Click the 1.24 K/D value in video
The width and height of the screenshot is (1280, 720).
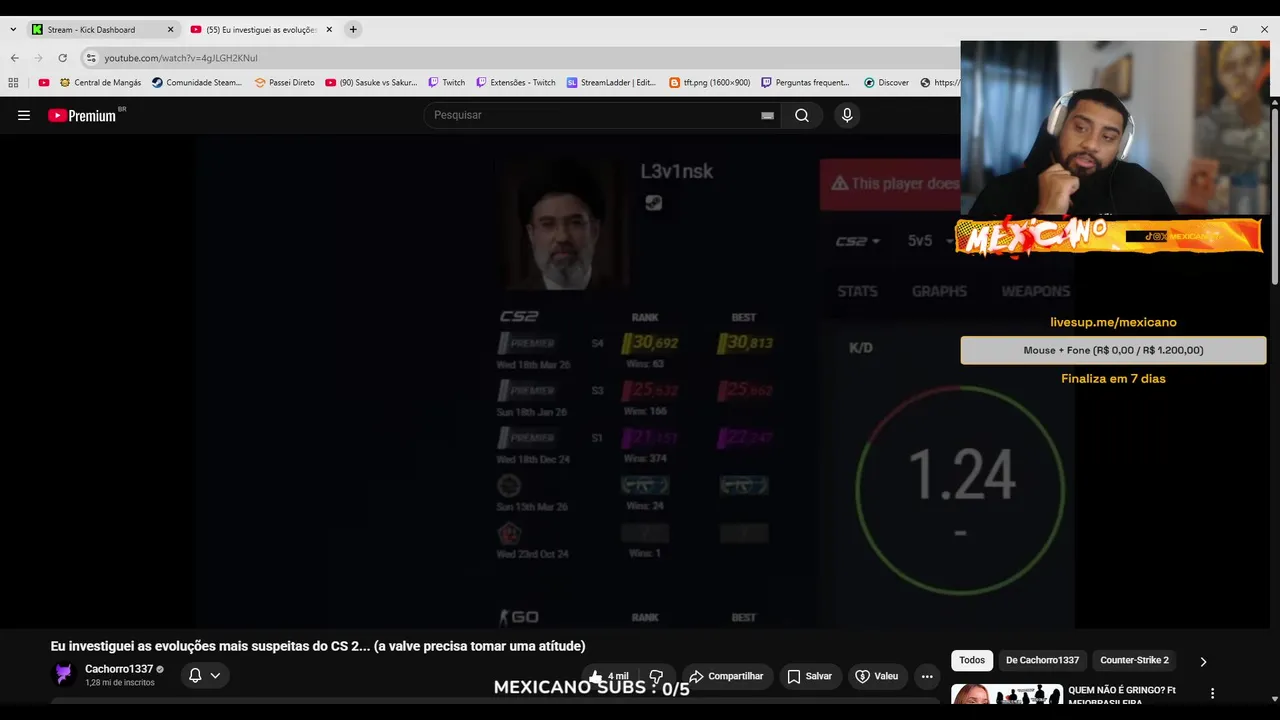(x=961, y=475)
